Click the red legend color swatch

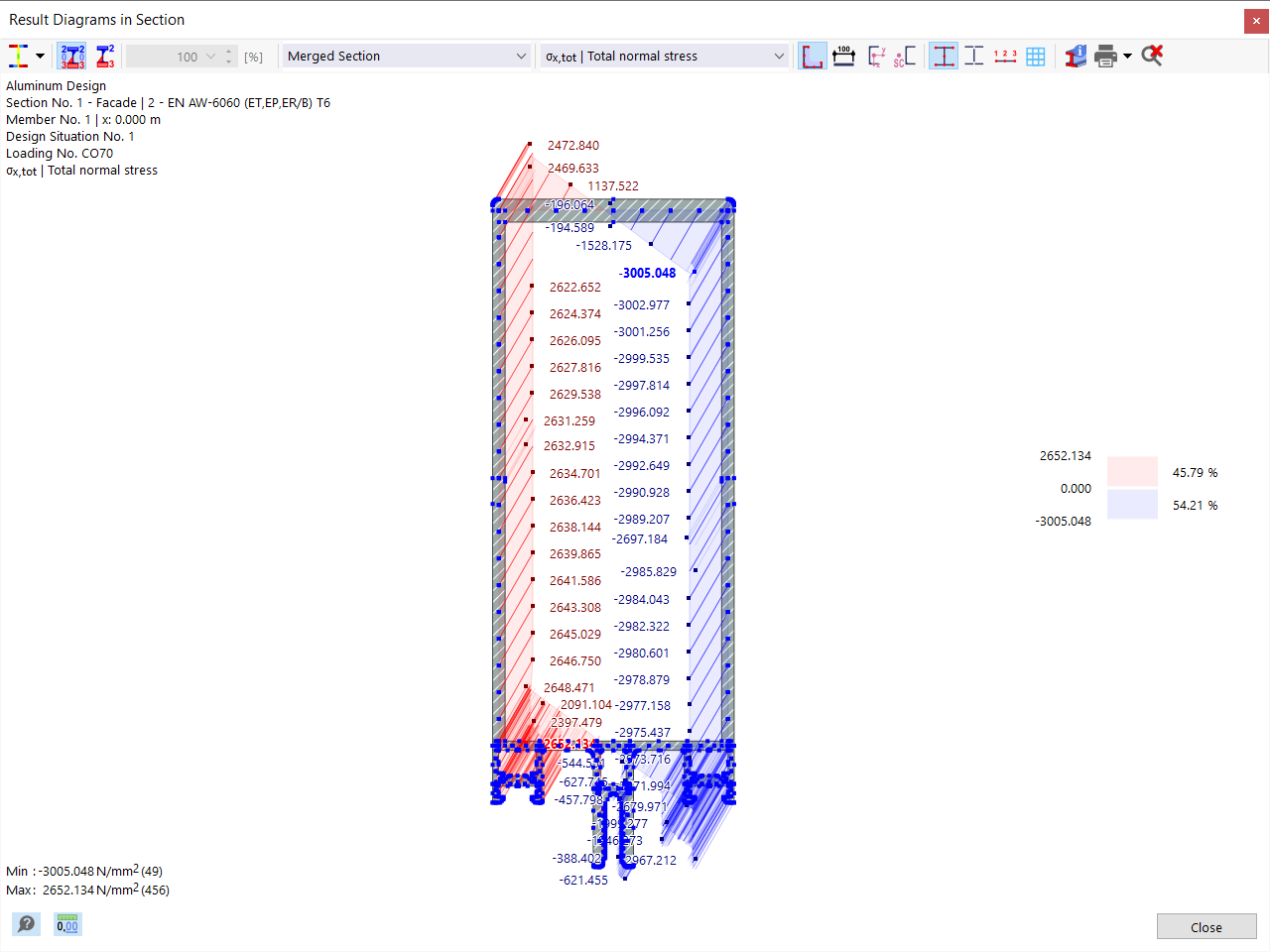point(1132,471)
